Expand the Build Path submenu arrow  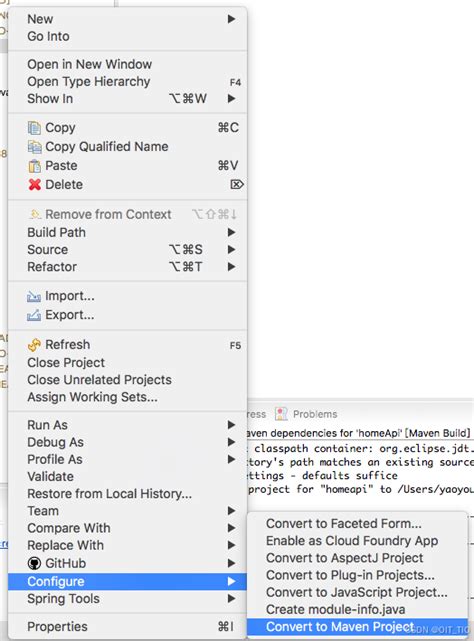click(231, 232)
